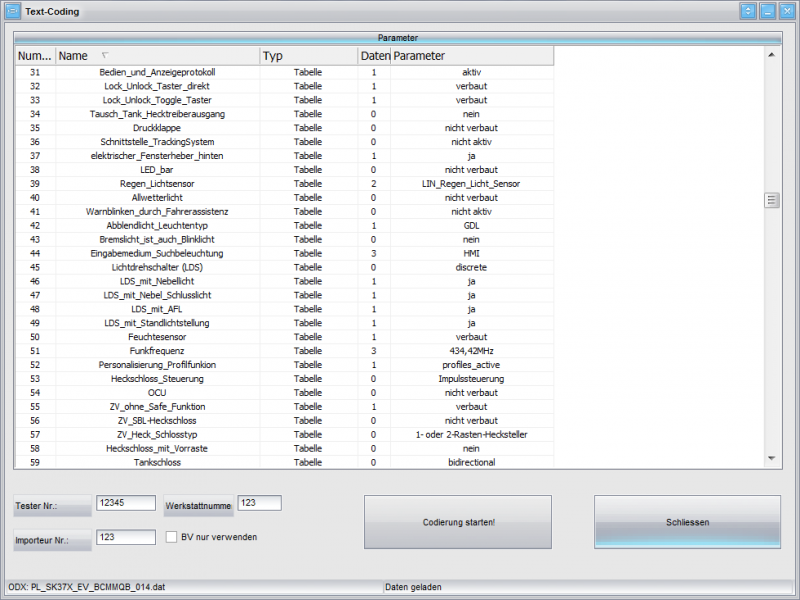Select the Feuchtesensor row
The width and height of the screenshot is (800, 600).
(285, 337)
